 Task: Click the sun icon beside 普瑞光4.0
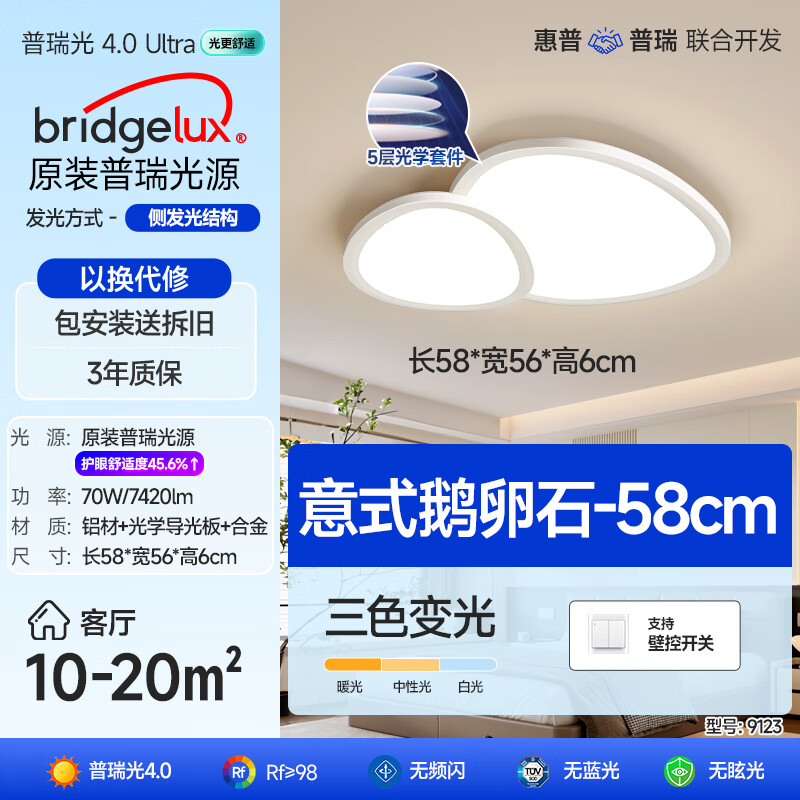pos(64,771)
